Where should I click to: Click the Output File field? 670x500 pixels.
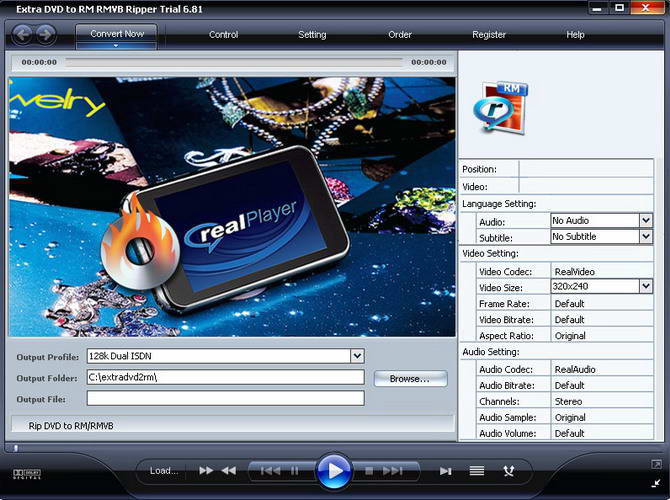(x=226, y=398)
